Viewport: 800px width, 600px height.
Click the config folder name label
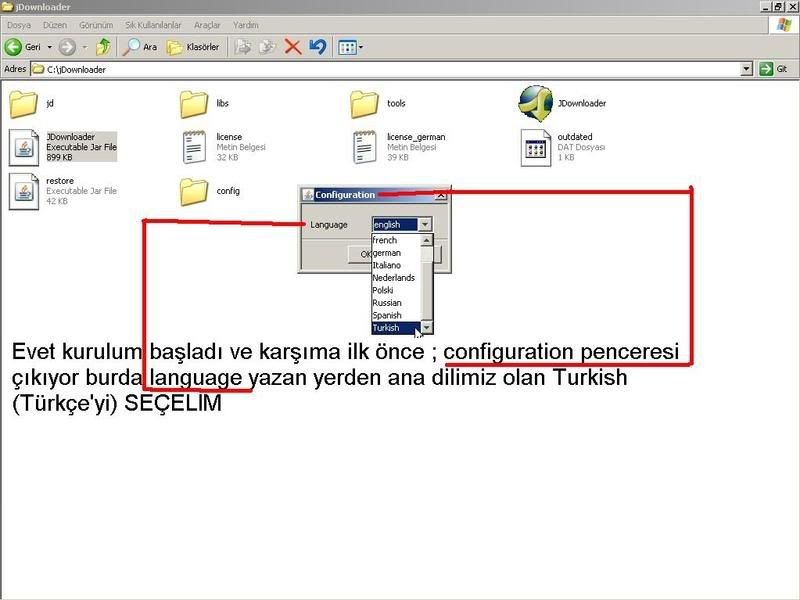point(228,191)
